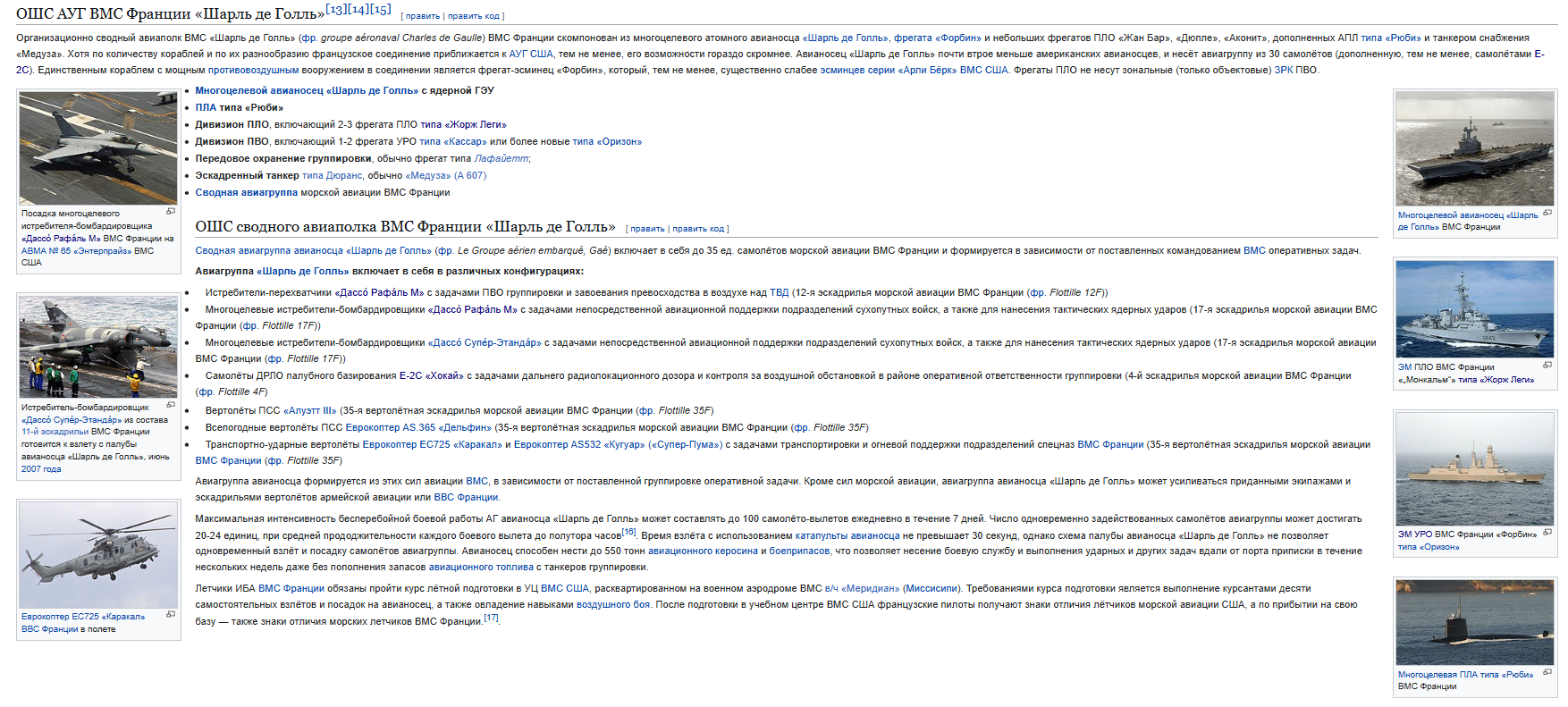Click 'править код' next to ОШС АУГ heading

click(x=474, y=16)
